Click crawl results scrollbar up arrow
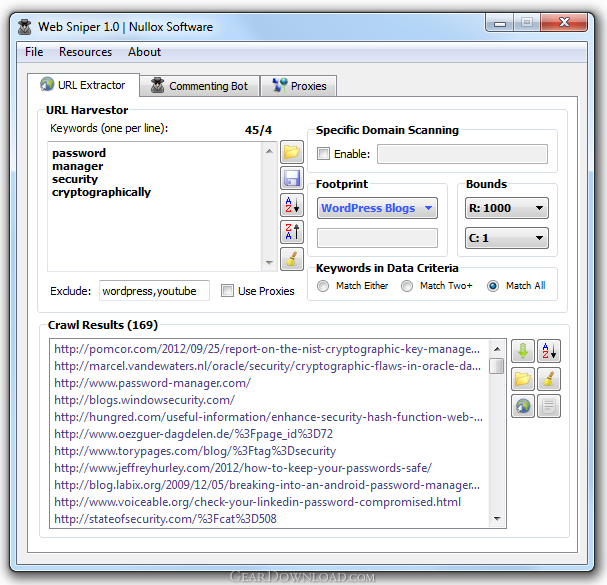607x585 pixels. pyautogui.click(x=497, y=349)
